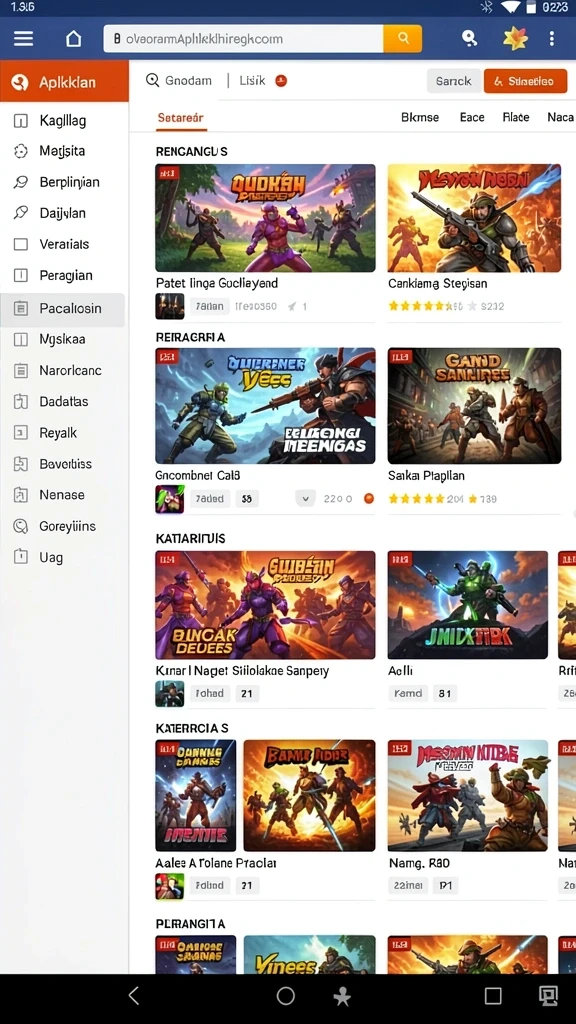The height and width of the screenshot is (1024, 576).
Task: Click the orange dot next to 220 0
Action: point(368,499)
